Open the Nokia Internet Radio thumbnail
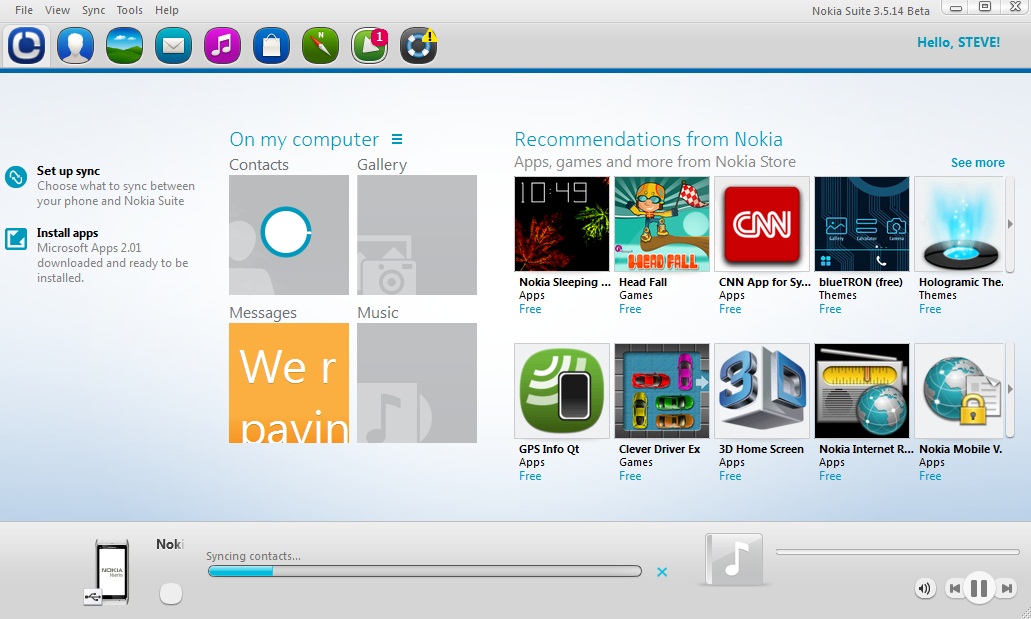 point(862,391)
